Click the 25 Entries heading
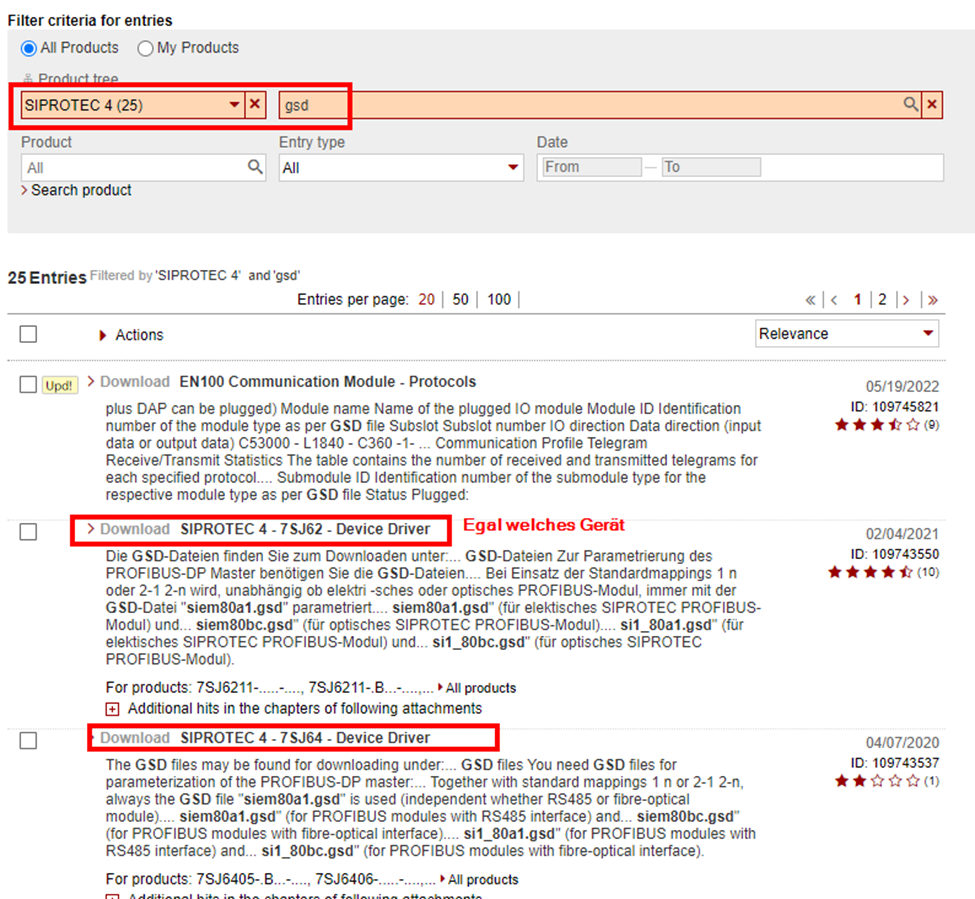This screenshot has width=975, height=899. 47,278
